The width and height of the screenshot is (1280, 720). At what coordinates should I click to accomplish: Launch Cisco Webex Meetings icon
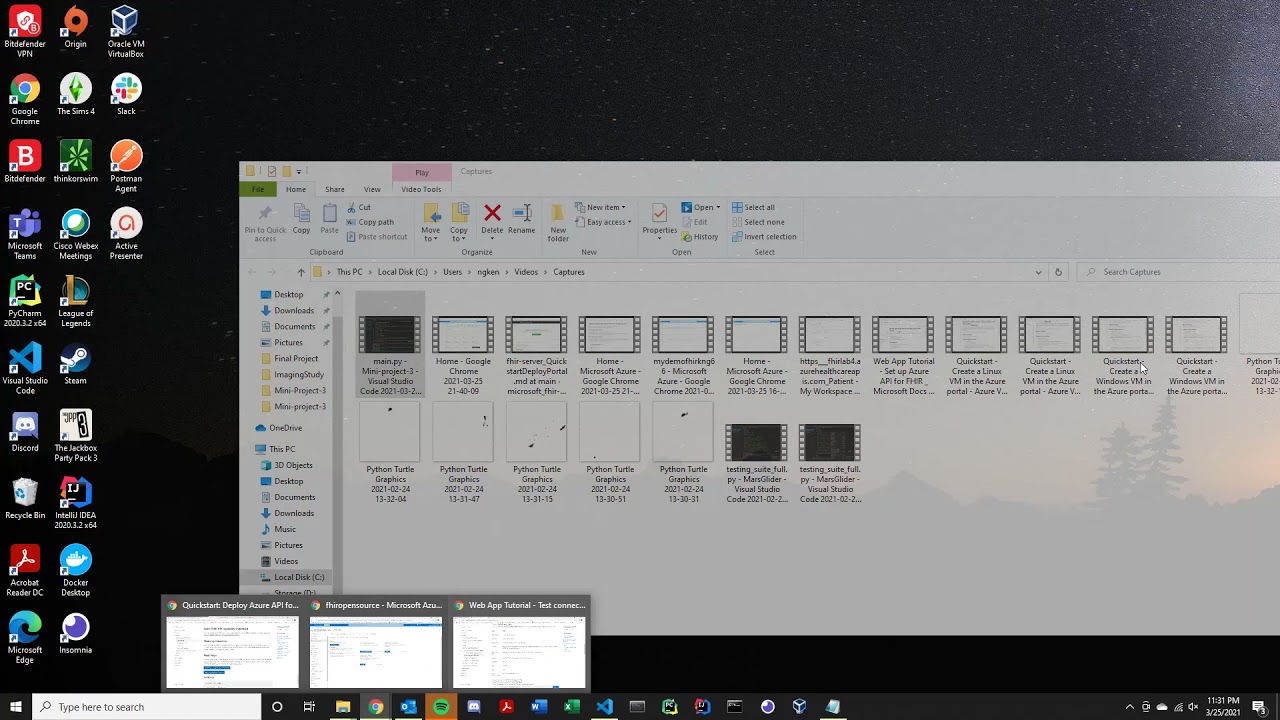[x=75, y=233]
